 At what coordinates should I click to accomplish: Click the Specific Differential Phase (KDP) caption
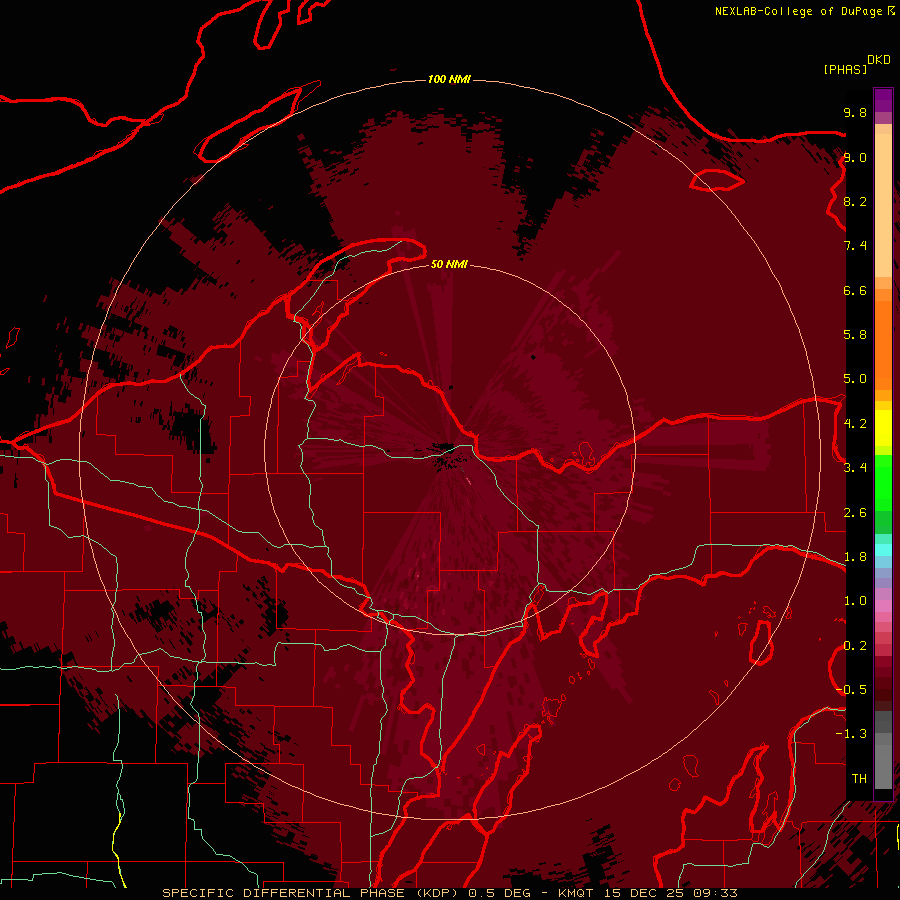point(310,893)
